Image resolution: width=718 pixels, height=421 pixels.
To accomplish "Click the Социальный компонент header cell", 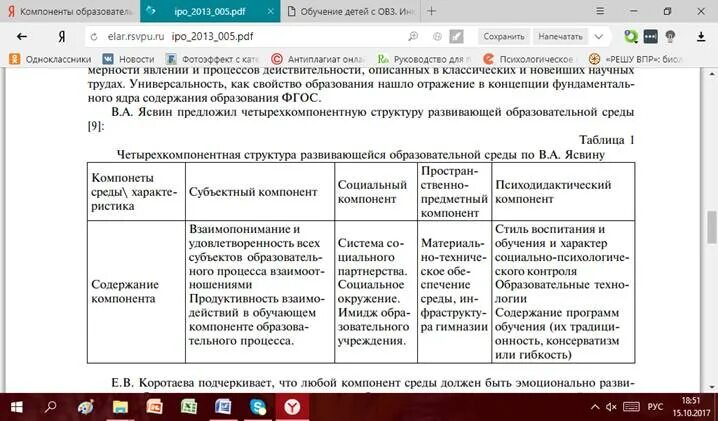I will (x=376, y=191).
